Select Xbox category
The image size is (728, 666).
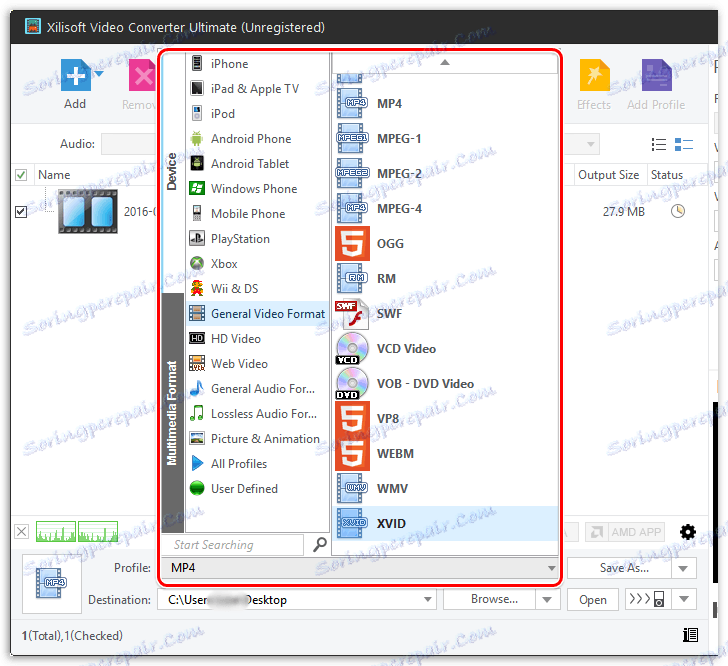[257, 264]
